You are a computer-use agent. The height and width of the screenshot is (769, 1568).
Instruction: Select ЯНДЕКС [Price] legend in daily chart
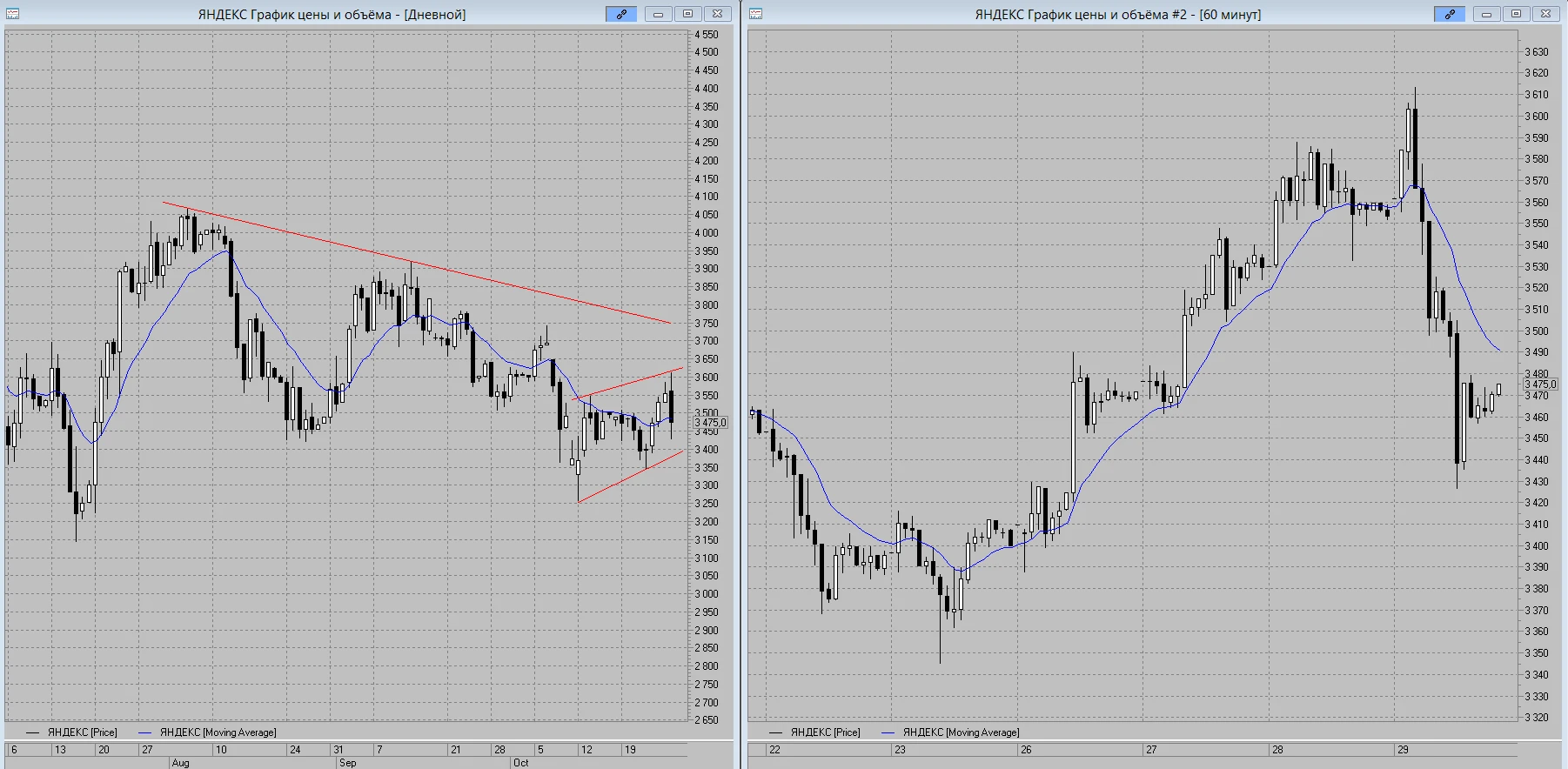pos(72,732)
